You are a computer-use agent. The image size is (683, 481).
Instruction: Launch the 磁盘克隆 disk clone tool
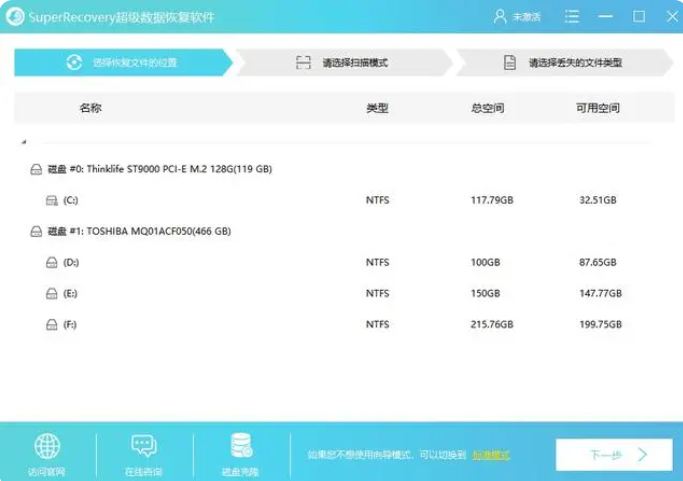240,446
